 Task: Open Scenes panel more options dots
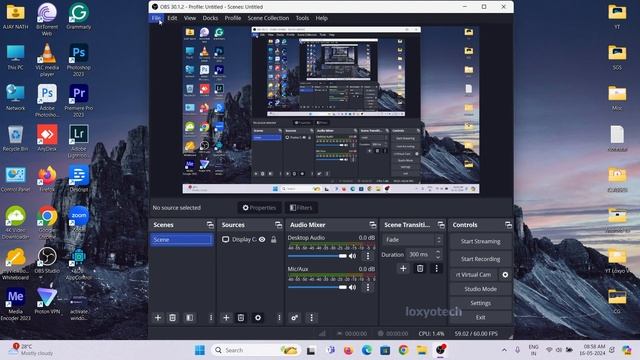tap(211, 318)
